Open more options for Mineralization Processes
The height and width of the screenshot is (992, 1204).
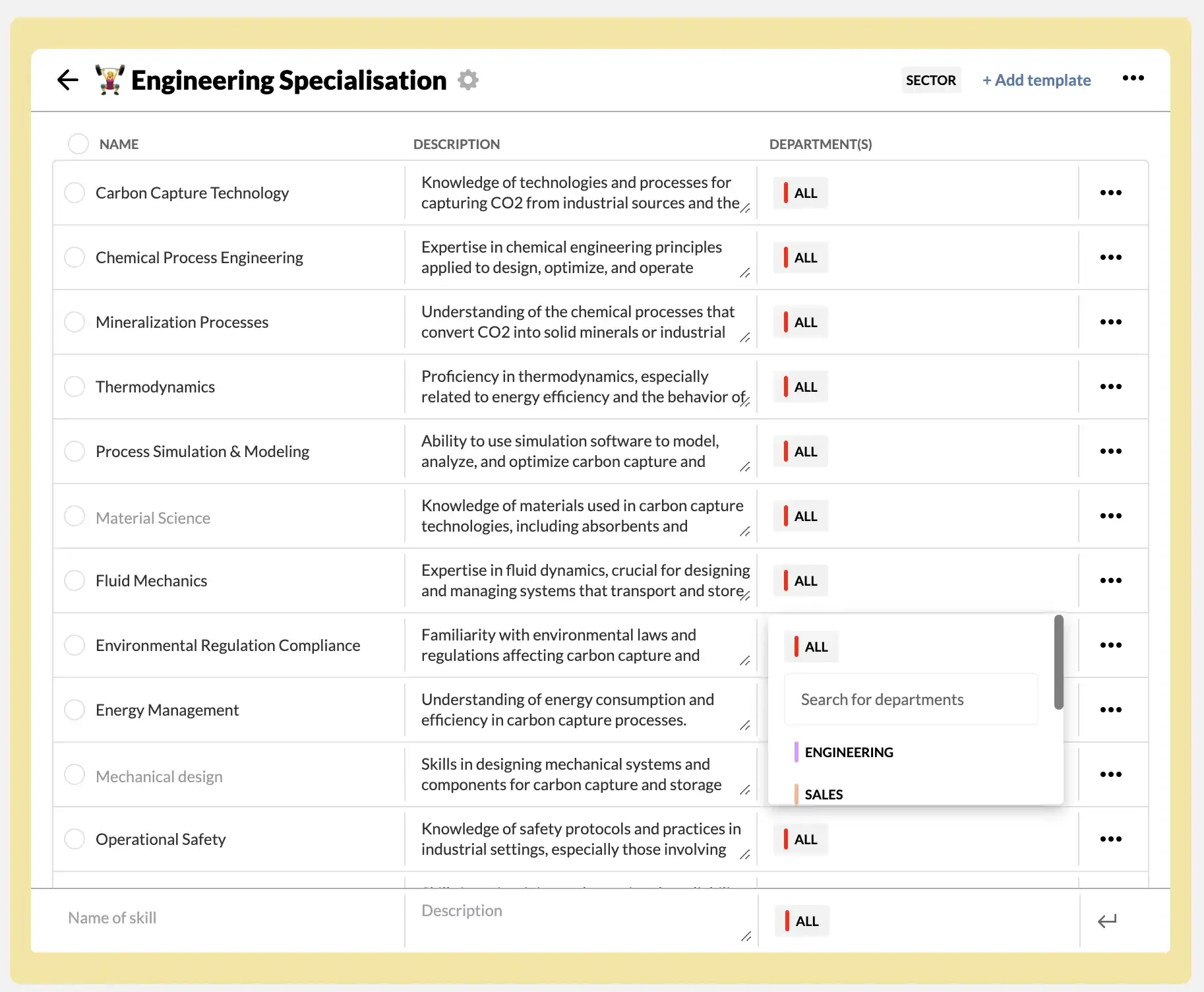tap(1111, 322)
